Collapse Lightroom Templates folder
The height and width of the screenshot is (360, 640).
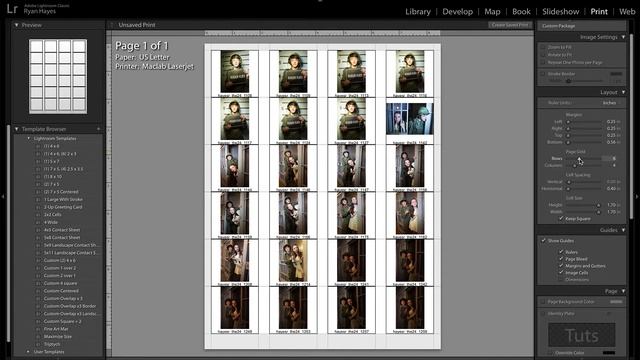click(x=29, y=138)
